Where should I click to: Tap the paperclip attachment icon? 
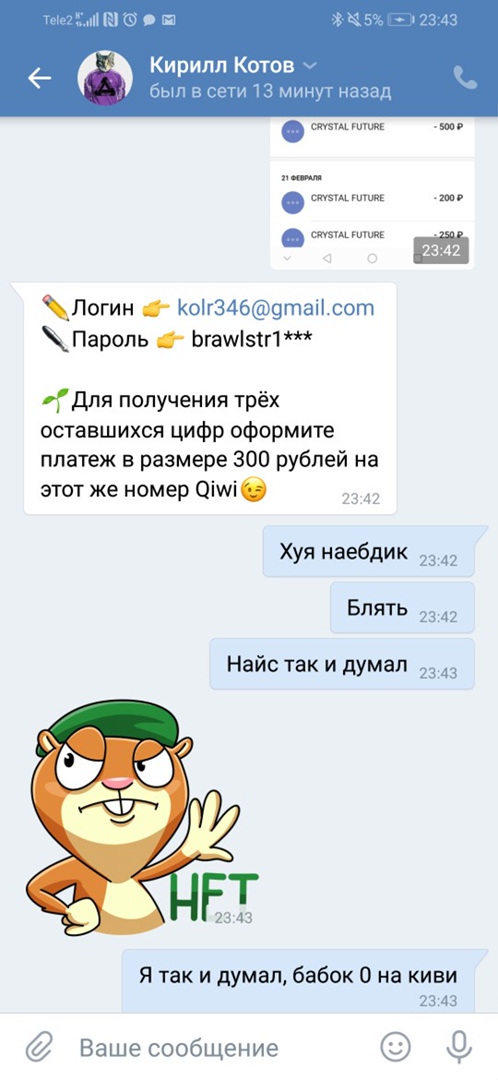[39, 1048]
